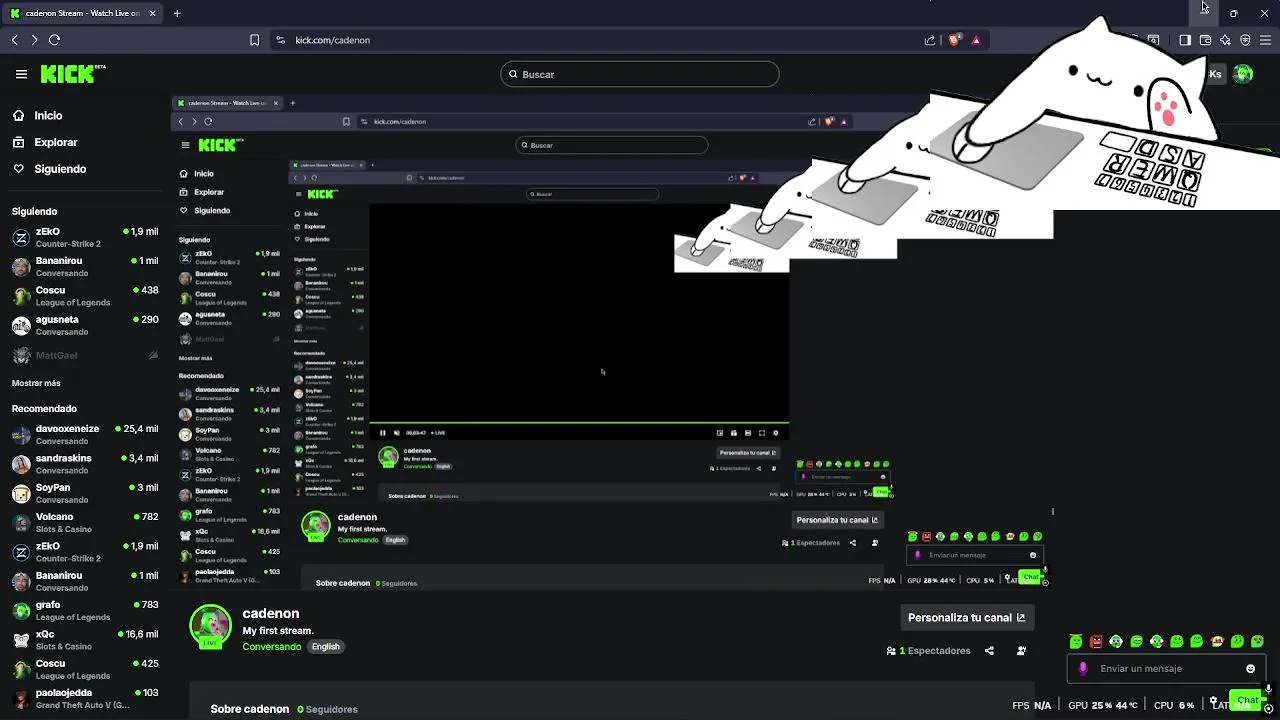Click the English language tag

coord(326,647)
